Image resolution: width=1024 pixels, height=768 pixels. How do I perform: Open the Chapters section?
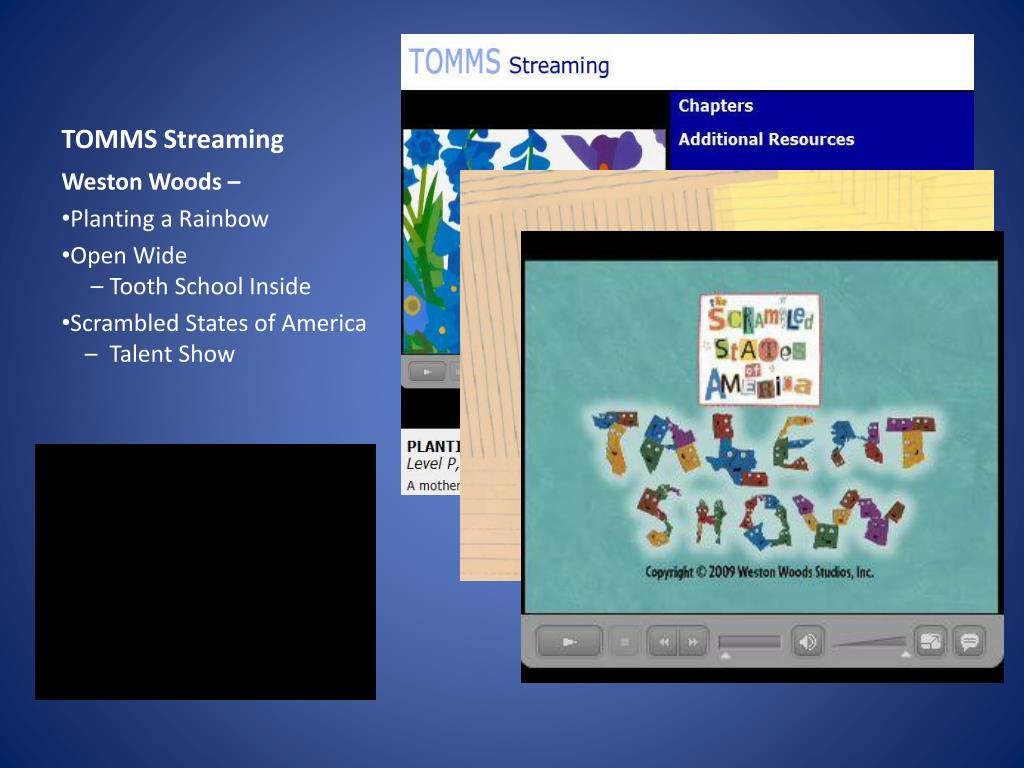pyautogui.click(x=716, y=106)
